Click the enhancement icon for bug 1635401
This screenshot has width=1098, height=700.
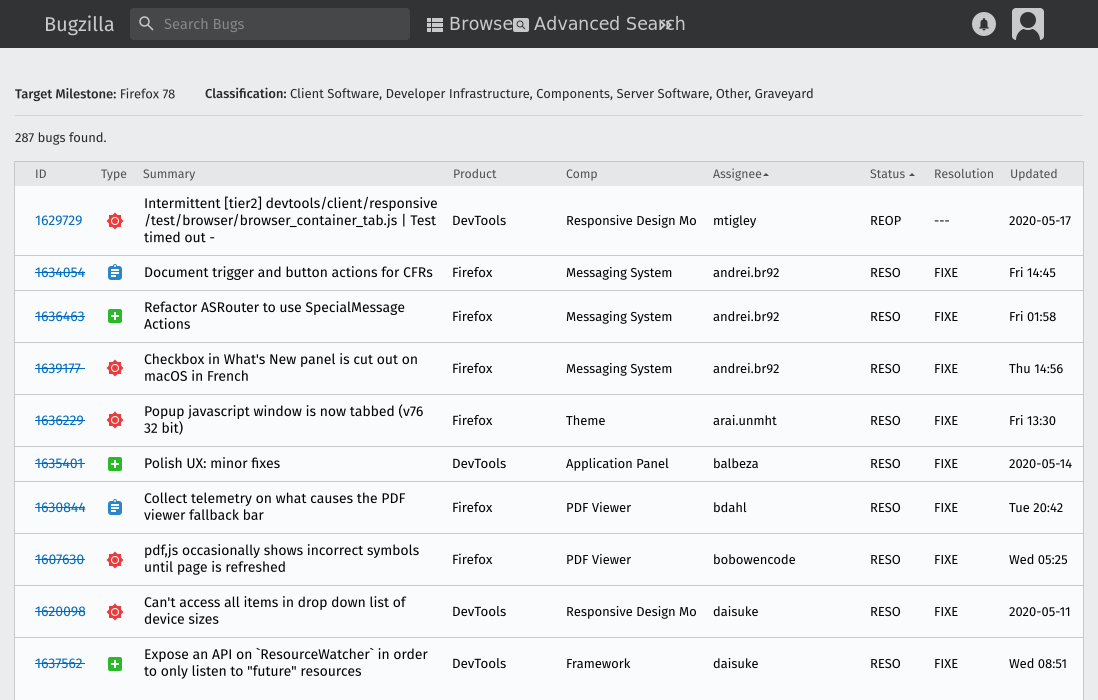click(x=115, y=464)
